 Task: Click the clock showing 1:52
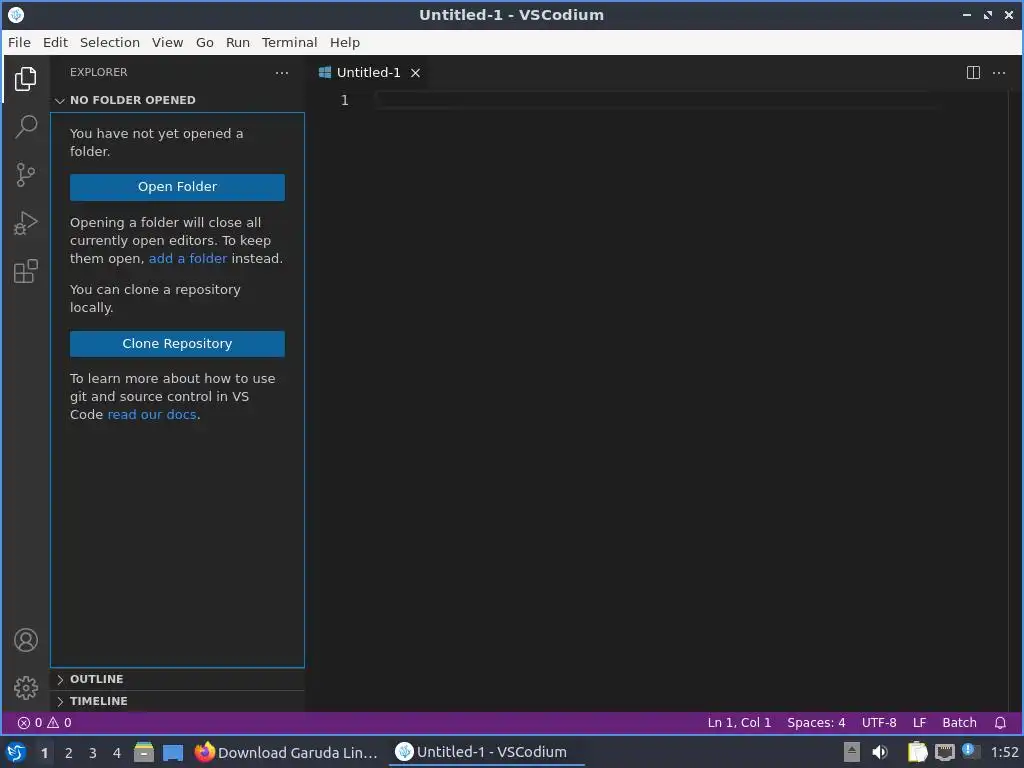1004,752
